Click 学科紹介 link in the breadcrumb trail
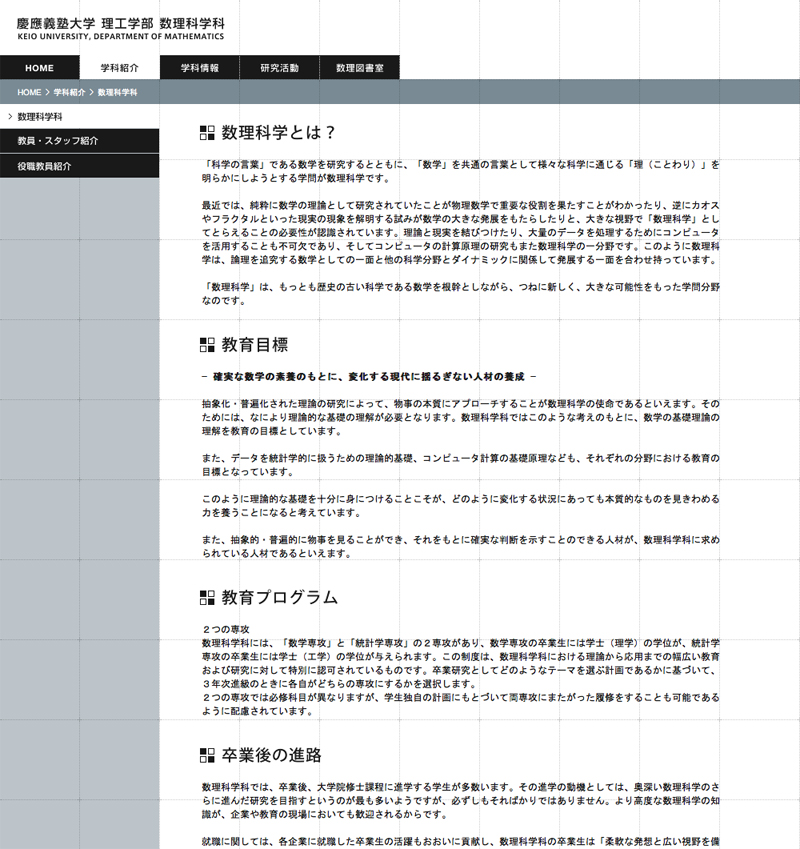 click(69, 92)
